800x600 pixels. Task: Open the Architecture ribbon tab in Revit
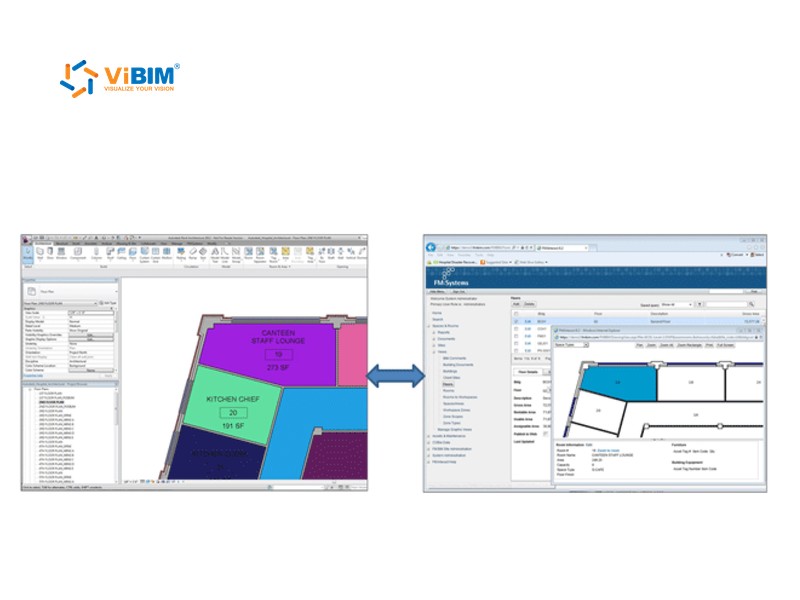44,243
